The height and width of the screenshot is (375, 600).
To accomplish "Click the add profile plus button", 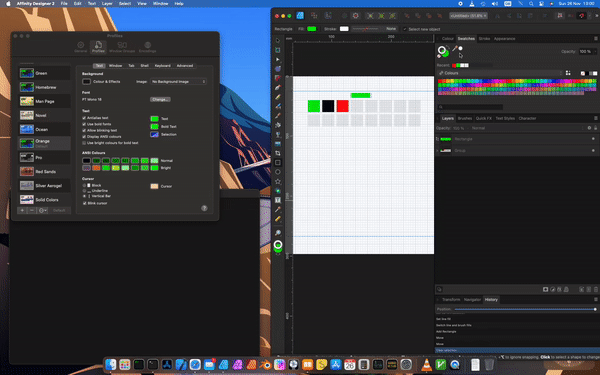I will click(x=22, y=210).
